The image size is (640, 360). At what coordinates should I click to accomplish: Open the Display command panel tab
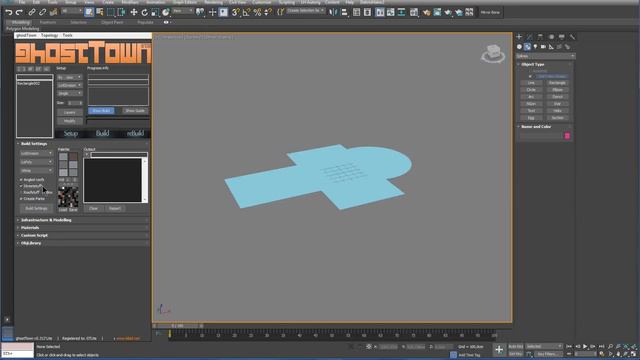click(562, 37)
